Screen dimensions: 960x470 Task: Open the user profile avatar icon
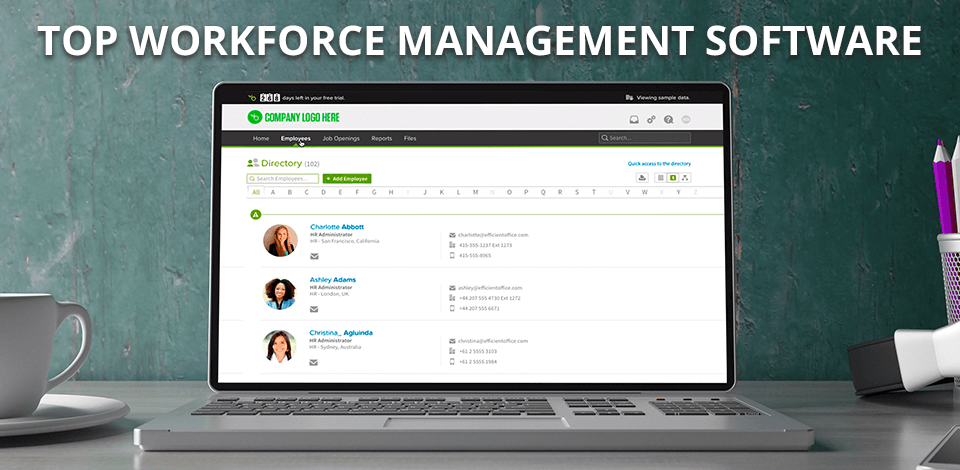pyautogui.click(x=686, y=120)
